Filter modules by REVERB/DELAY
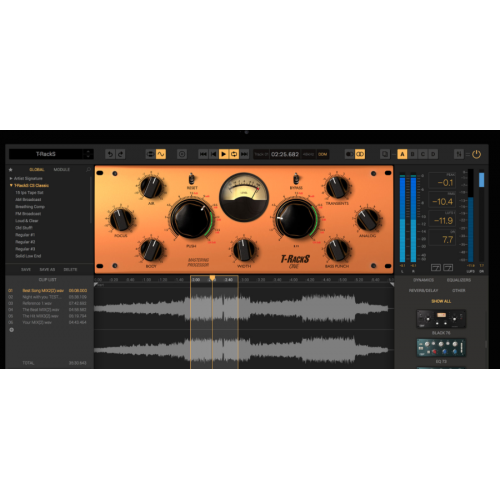 coord(423,291)
